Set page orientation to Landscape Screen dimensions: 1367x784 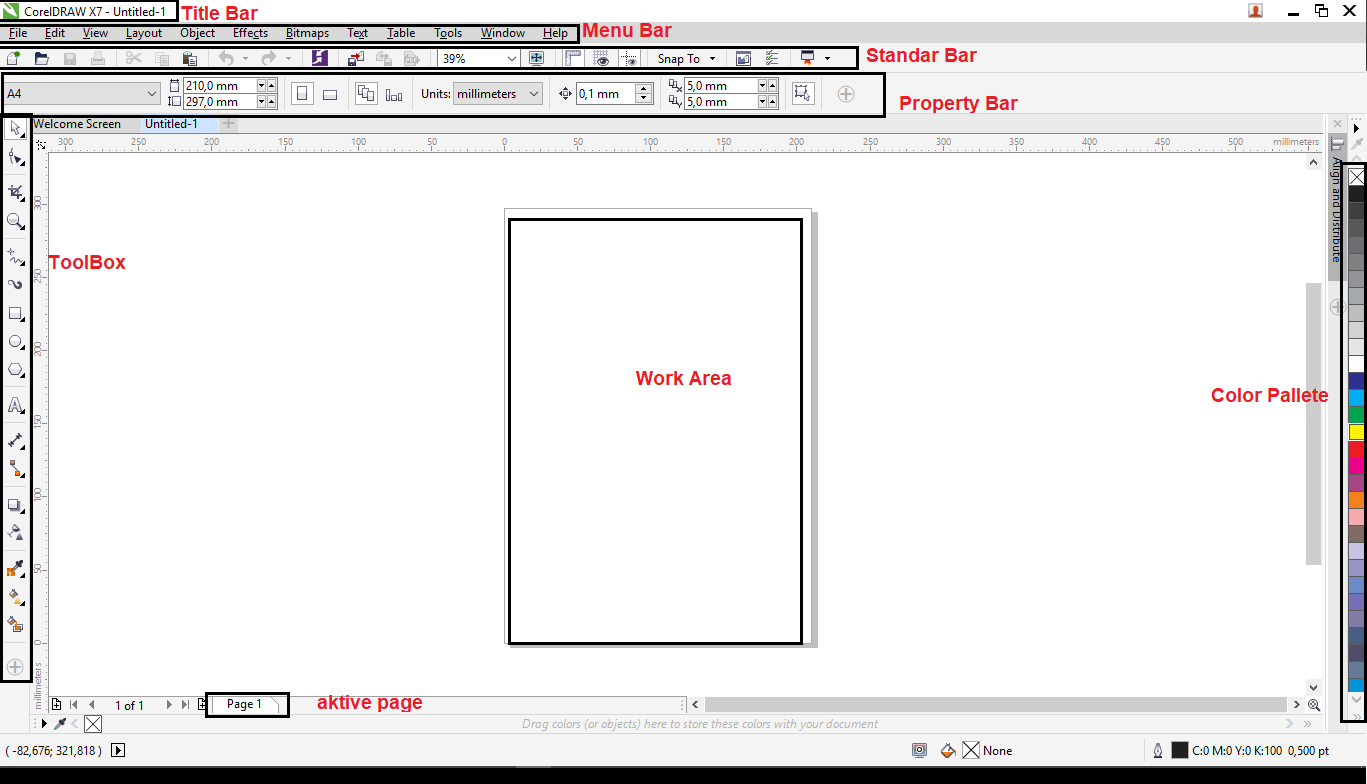(x=330, y=94)
